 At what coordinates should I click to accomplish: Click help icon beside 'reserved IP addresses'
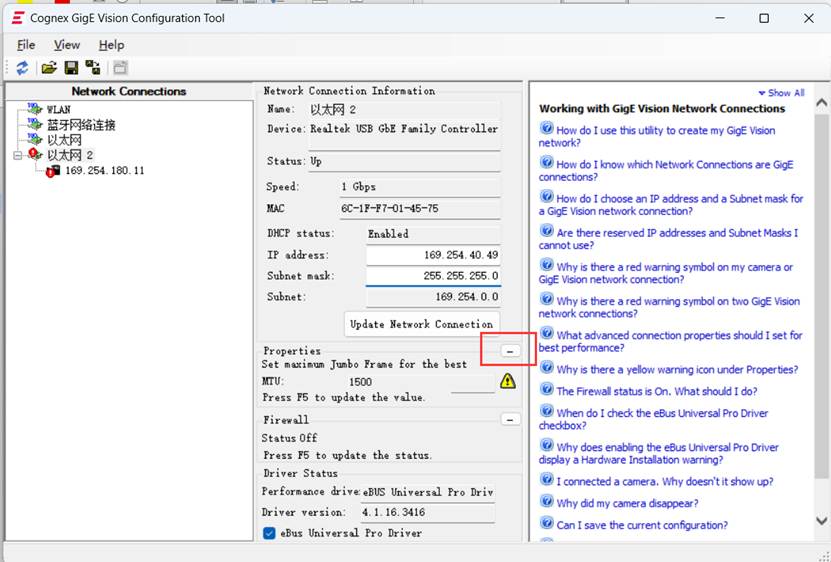tap(546, 231)
